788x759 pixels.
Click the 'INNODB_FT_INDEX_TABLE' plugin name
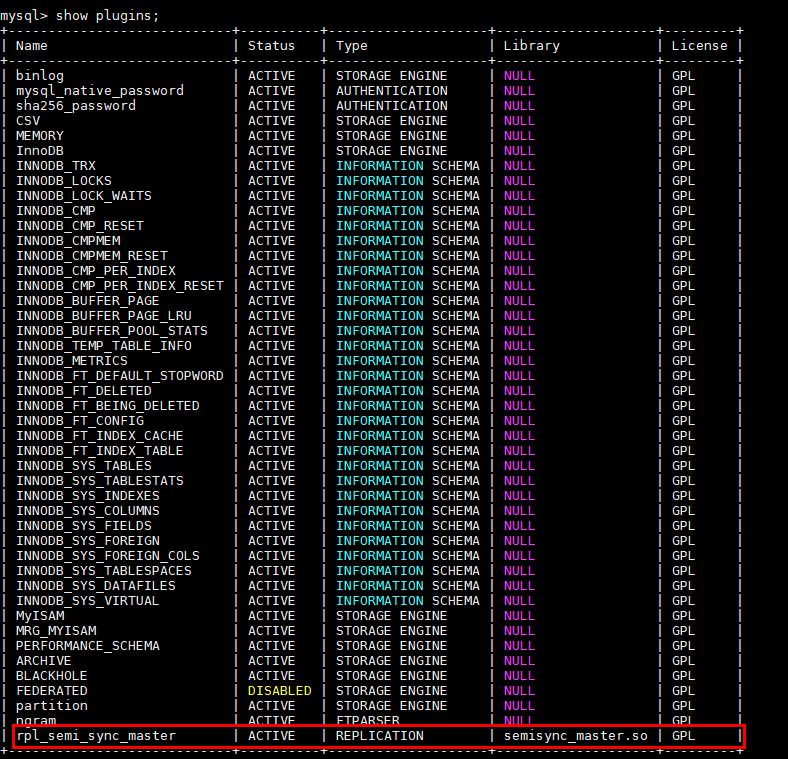point(100,451)
